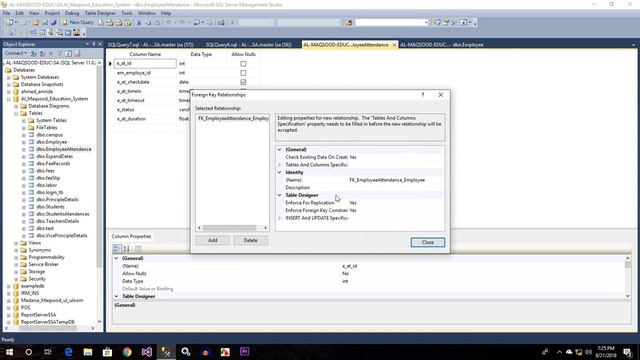Click the Manage Check Constraints icon
The width and height of the screenshot is (640, 360).
click(68, 33)
